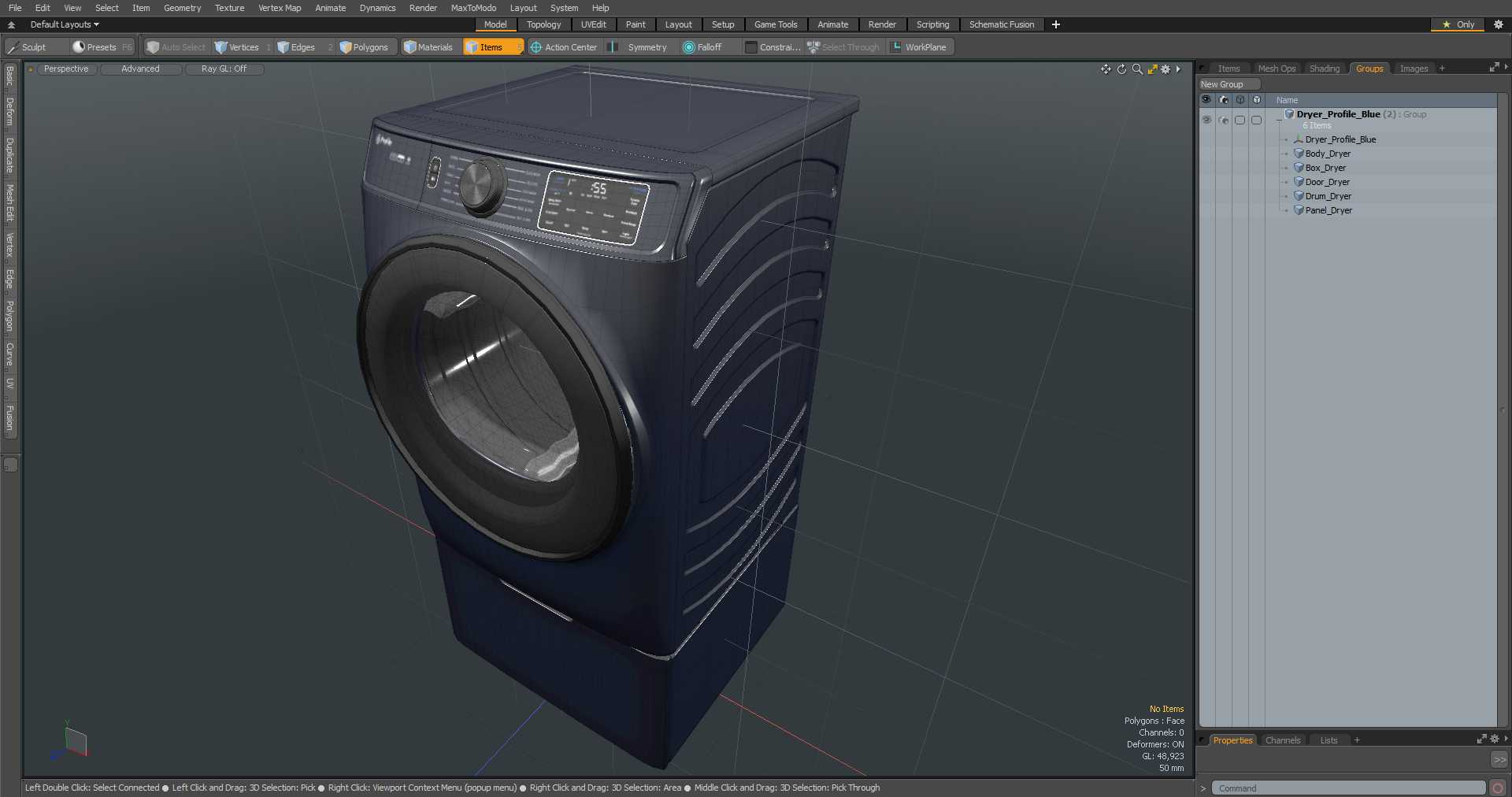Open the Channels tab
This screenshot has width=1512, height=797.
click(x=1282, y=740)
